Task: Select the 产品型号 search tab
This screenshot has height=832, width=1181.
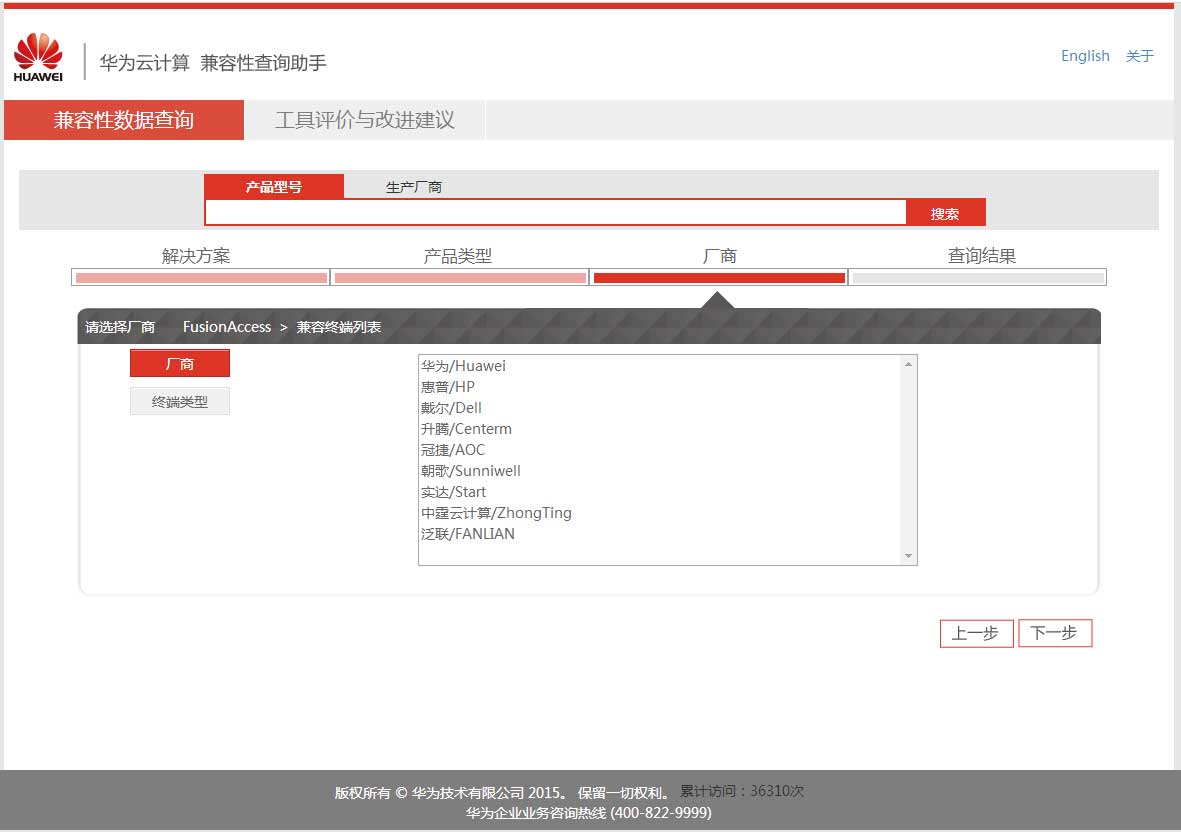Action: [x=274, y=187]
